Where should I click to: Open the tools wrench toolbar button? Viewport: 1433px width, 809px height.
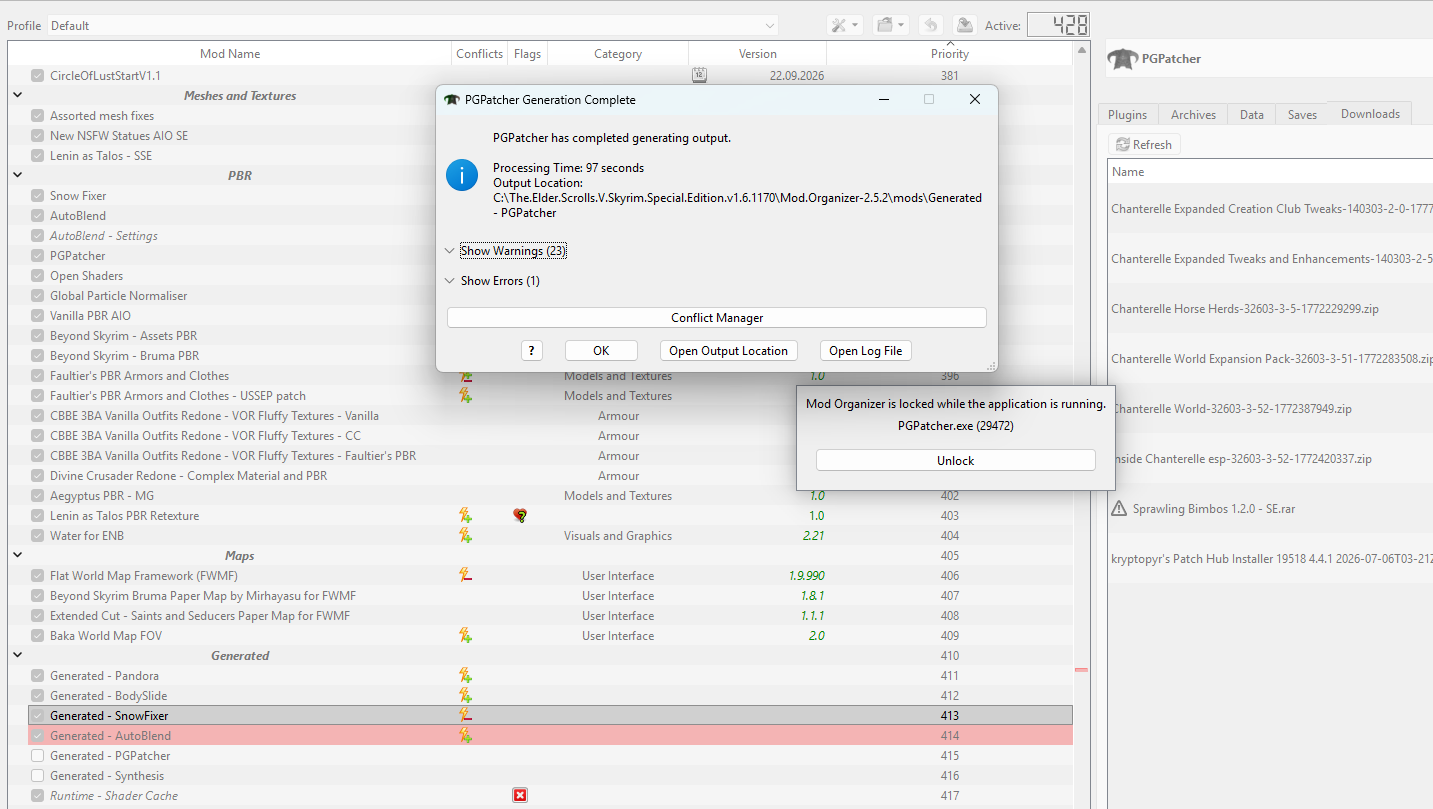(x=844, y=25)
